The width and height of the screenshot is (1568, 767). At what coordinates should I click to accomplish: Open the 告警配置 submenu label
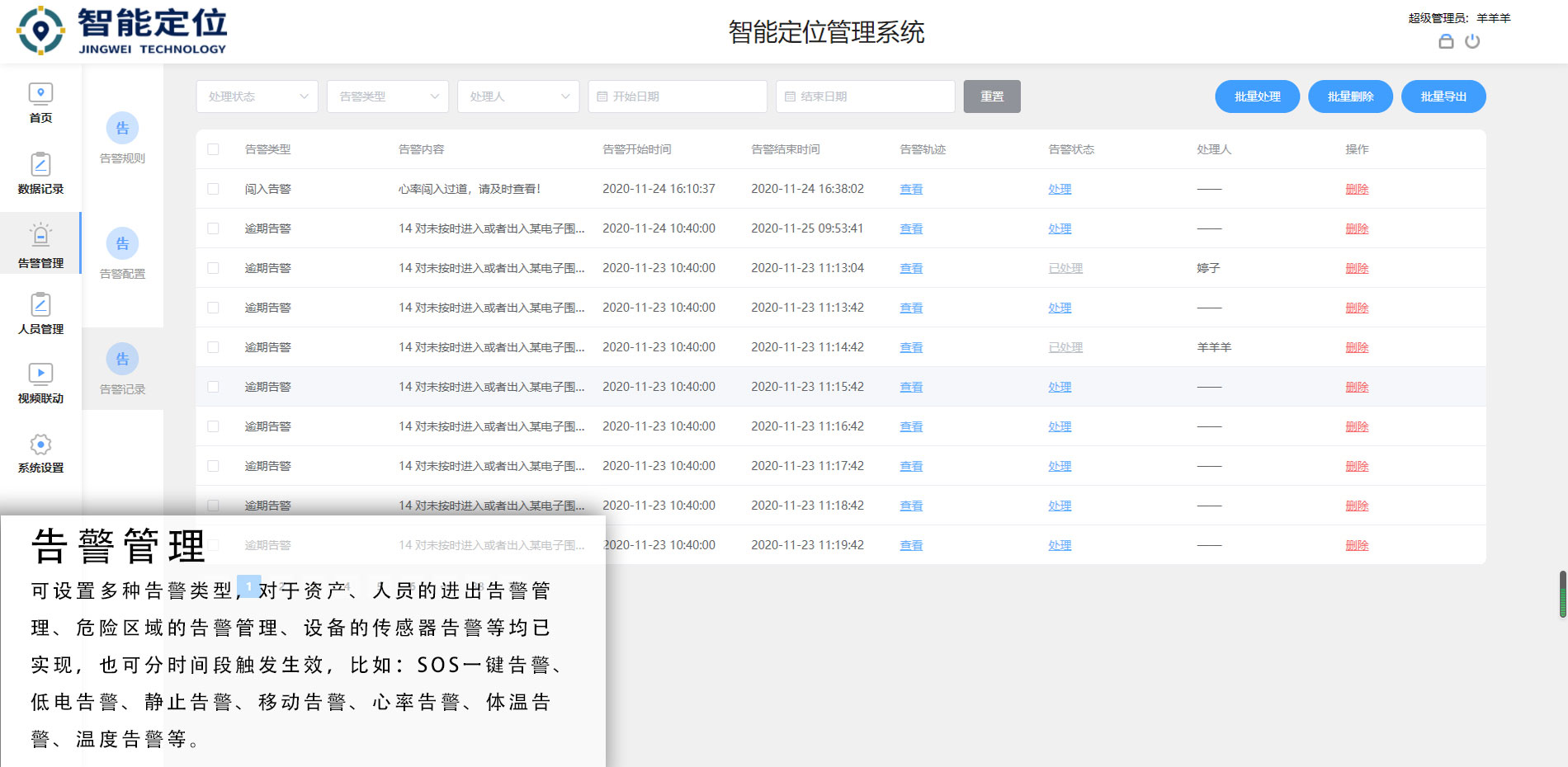click(122, 274)
